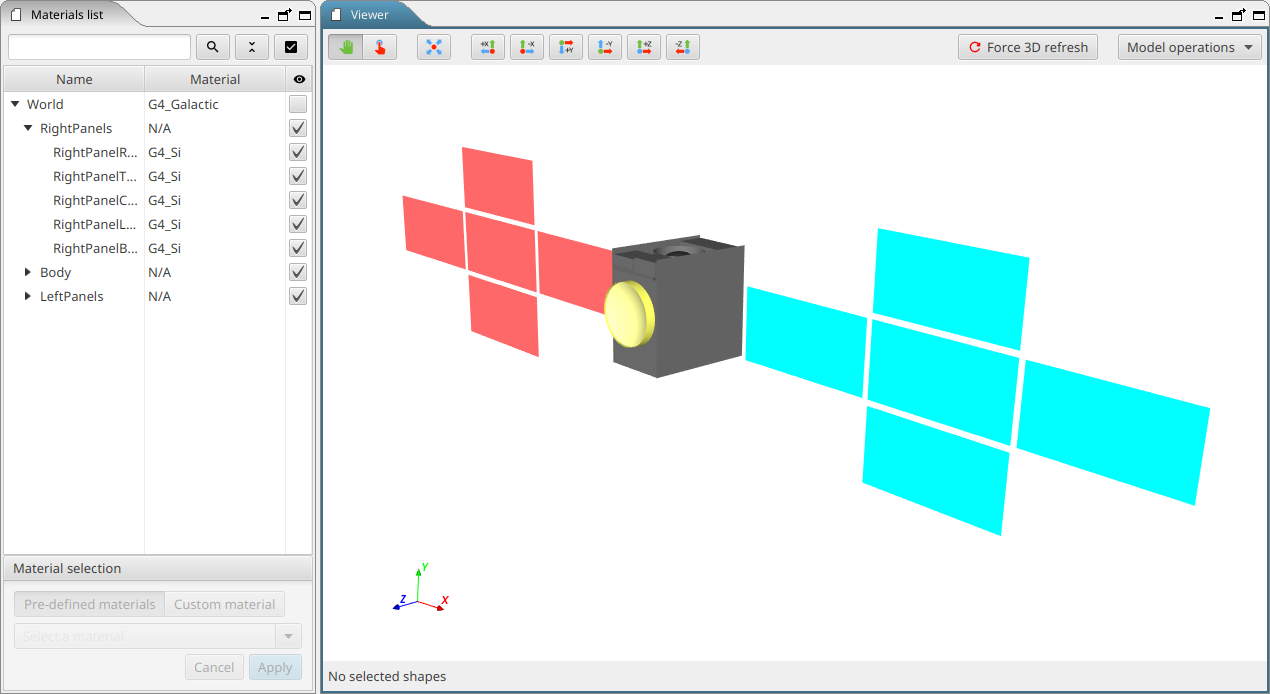Activate the pick/select pointer tool
Image resolution: width=1270 pixels, height=694 pixels.
(380, 46)
